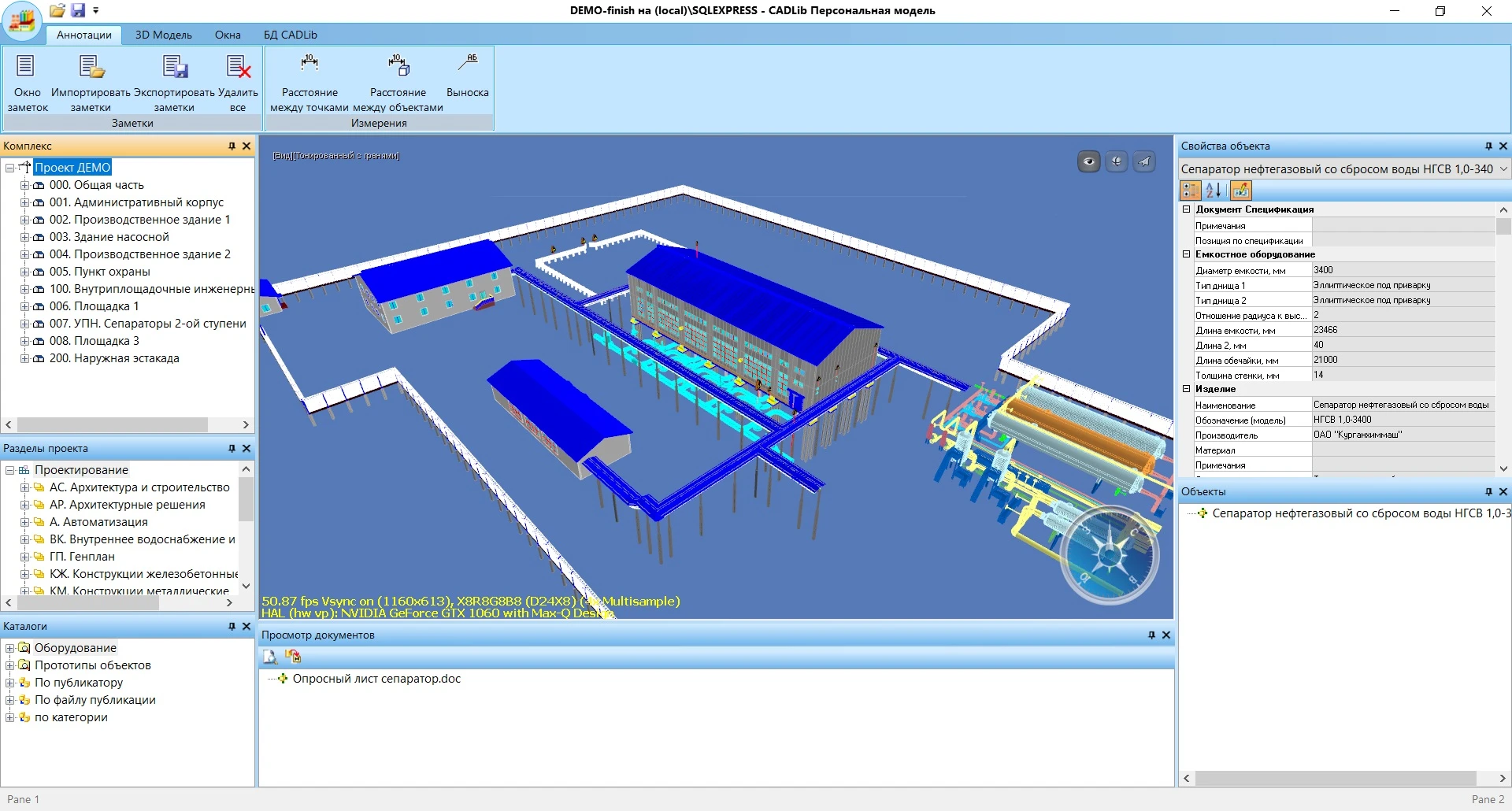
Task: Toggle alphabetical sort in properties panel
Action: [1214, 191]
